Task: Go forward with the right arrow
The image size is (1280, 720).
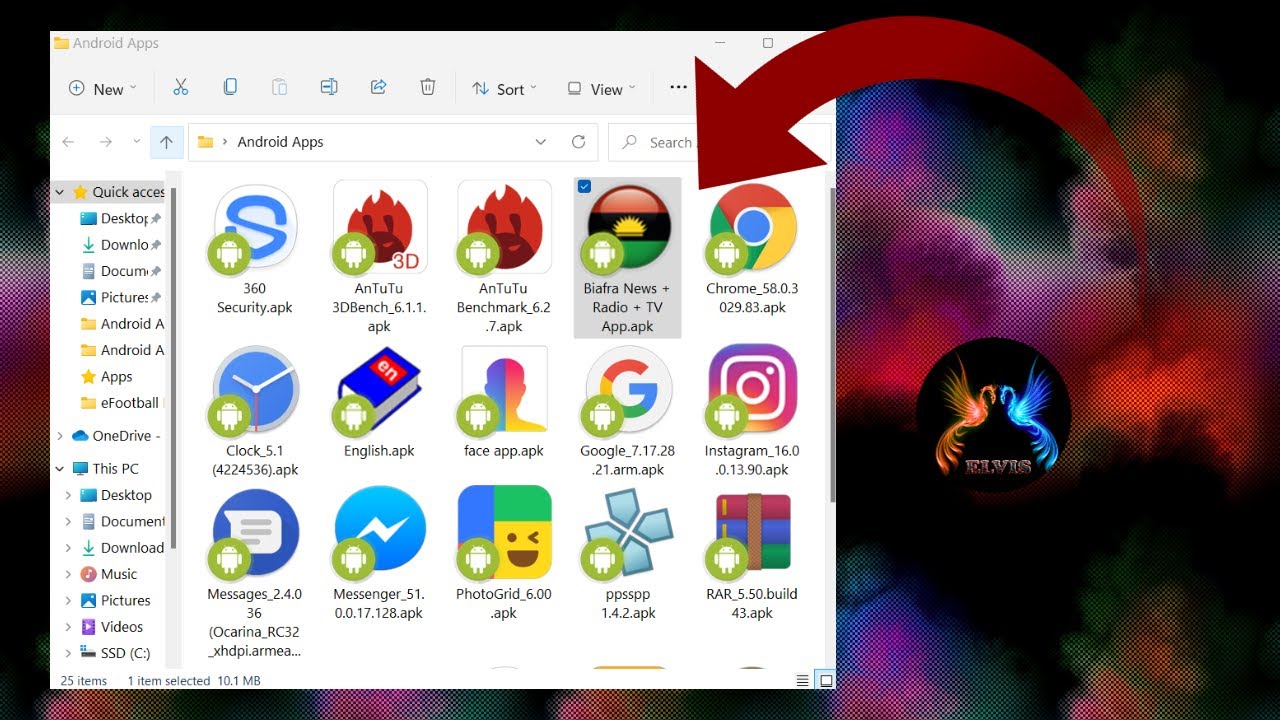Action: coord(105,142)
